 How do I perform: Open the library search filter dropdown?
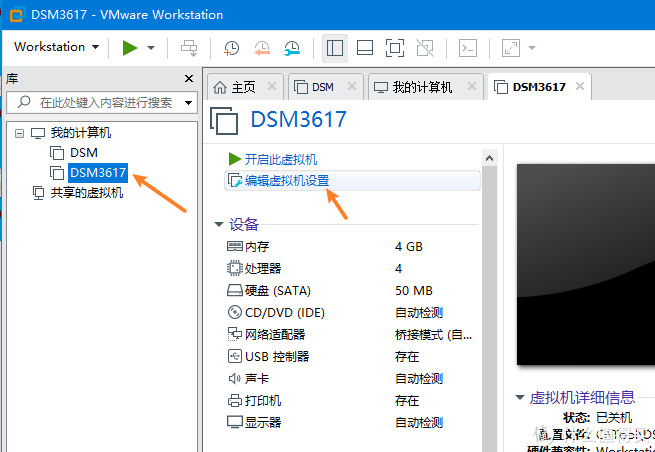point(188,103)
